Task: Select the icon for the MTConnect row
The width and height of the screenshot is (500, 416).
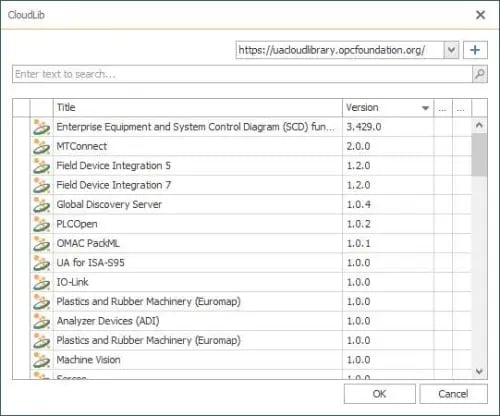Action: click(41, 146)
